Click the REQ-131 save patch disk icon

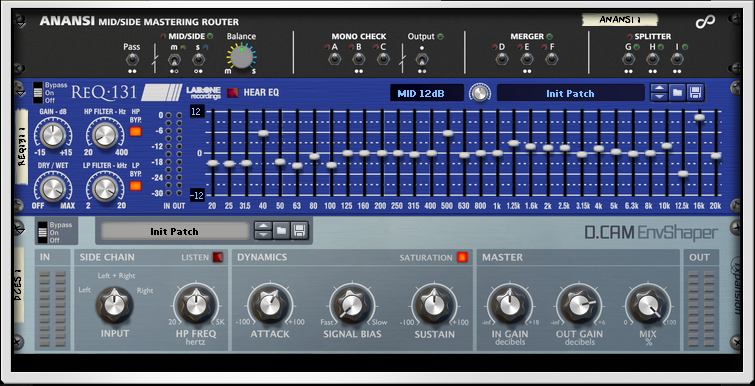tap(695, 92)
